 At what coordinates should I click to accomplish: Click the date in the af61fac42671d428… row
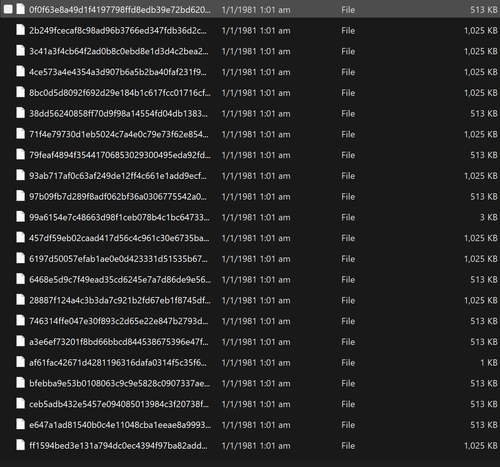tap(256, 363)
